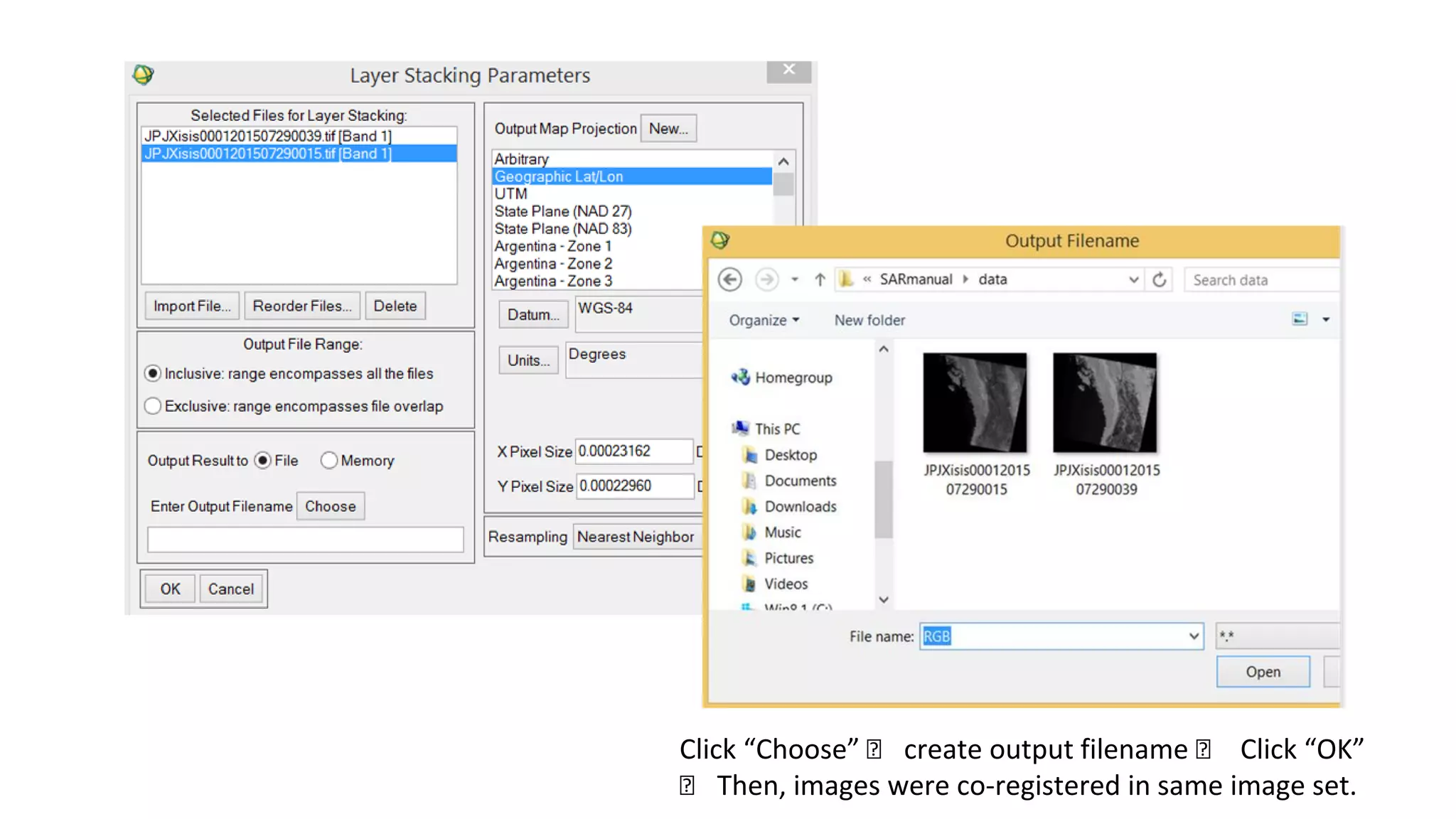Create a New folder

(869, 321)
